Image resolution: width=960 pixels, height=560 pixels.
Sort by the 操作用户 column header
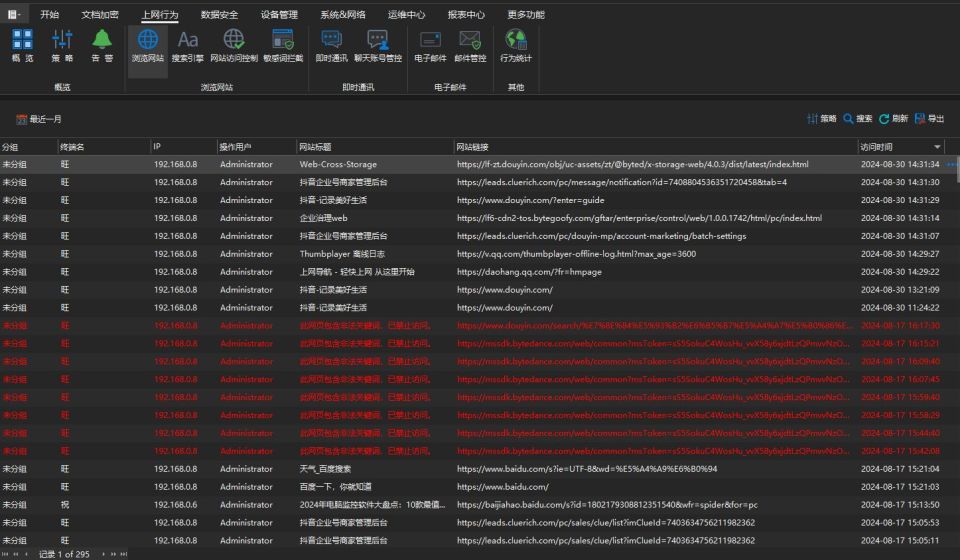click(x=257, y=147)
